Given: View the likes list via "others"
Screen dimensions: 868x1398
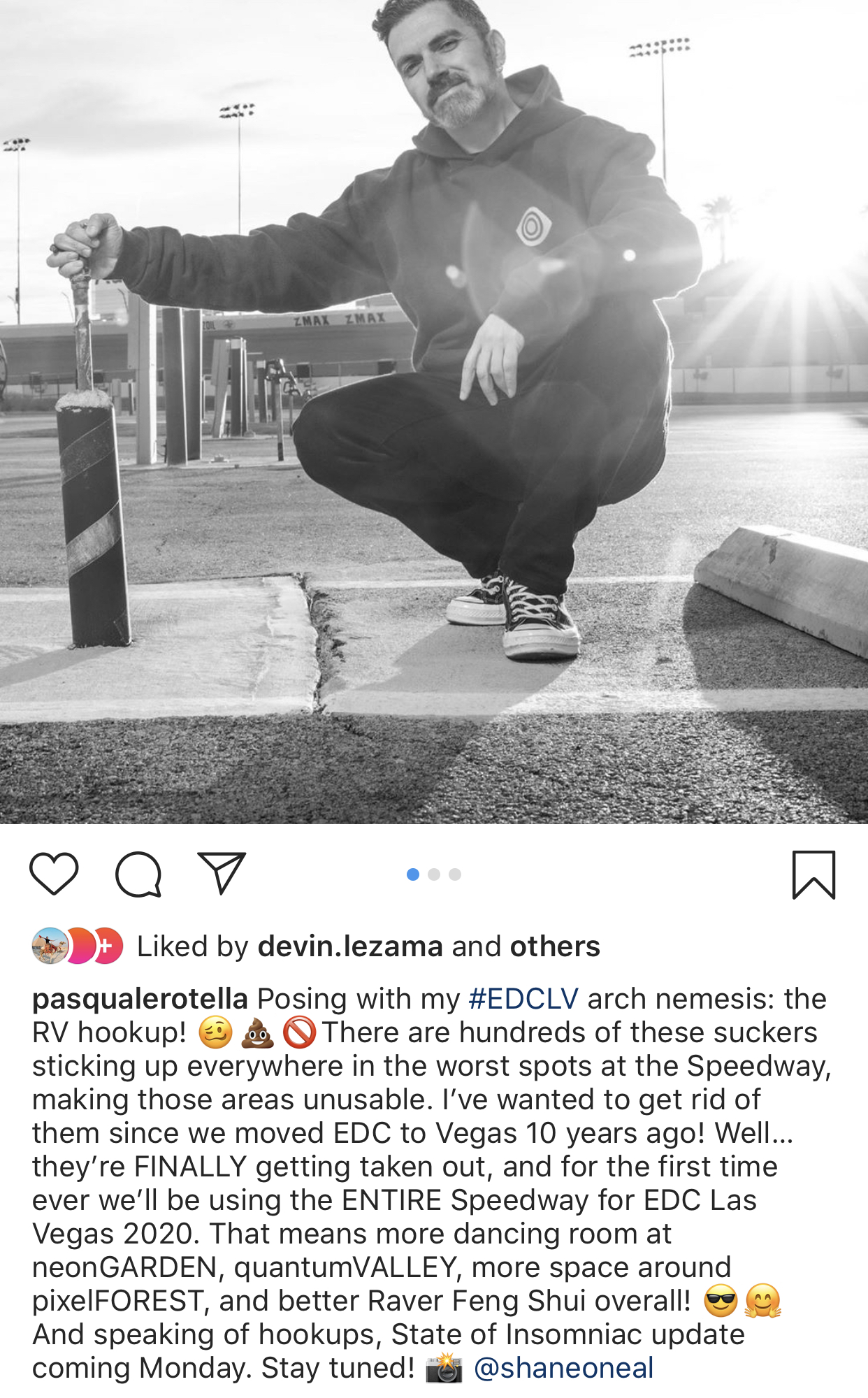Looking at the screenshot, I should click(x=555, y=946).
